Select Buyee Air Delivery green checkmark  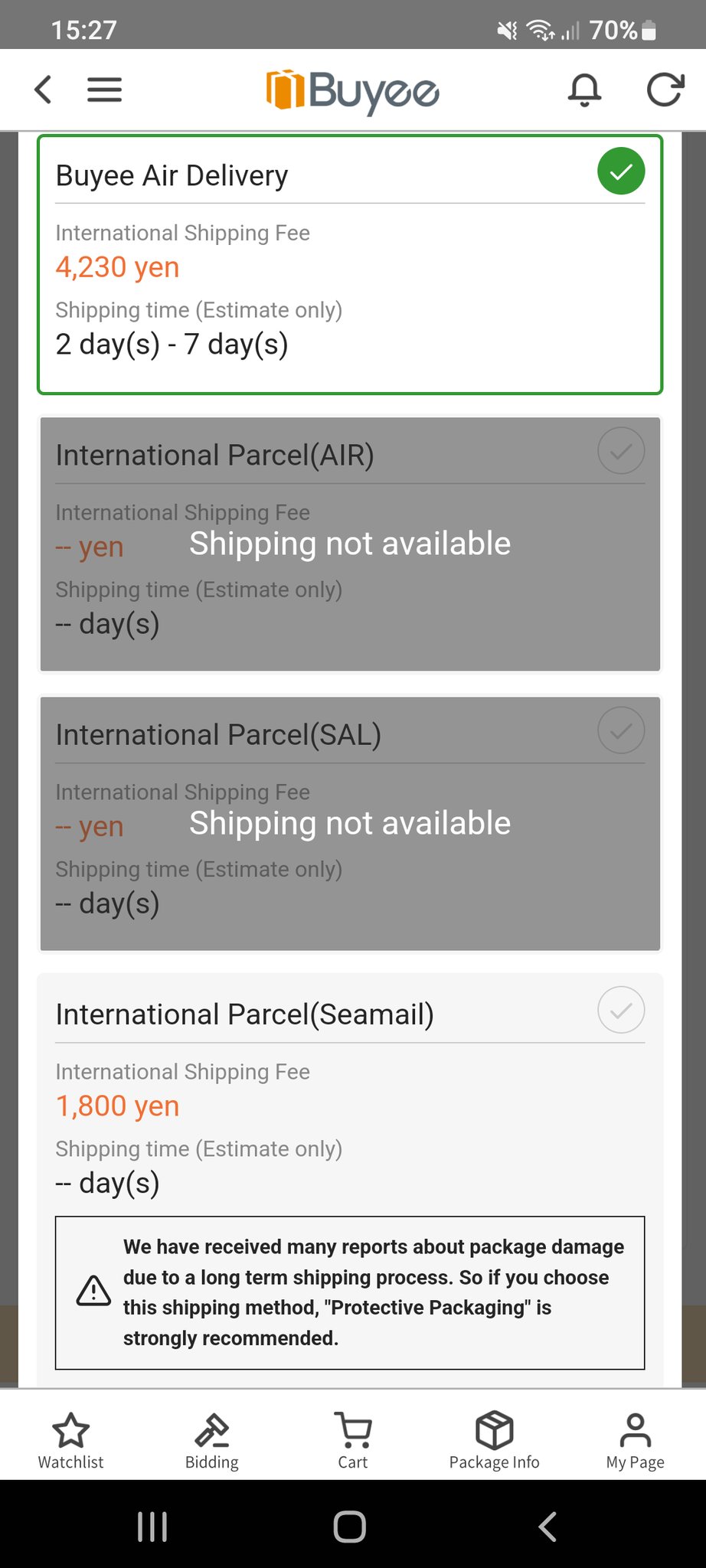tap(621, 171)
